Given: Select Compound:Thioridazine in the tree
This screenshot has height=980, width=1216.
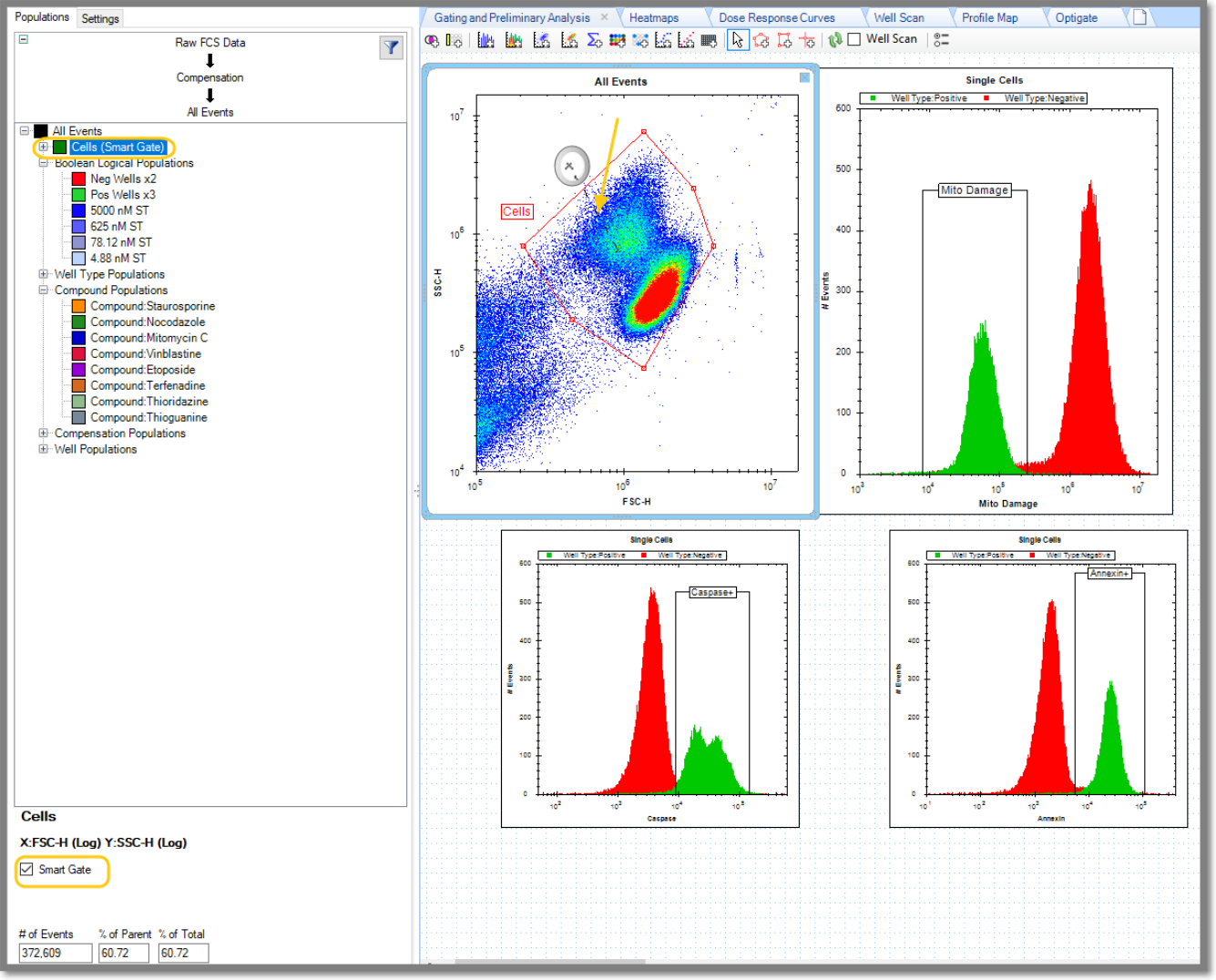Looking at the screenshot, I should (149, 402).
